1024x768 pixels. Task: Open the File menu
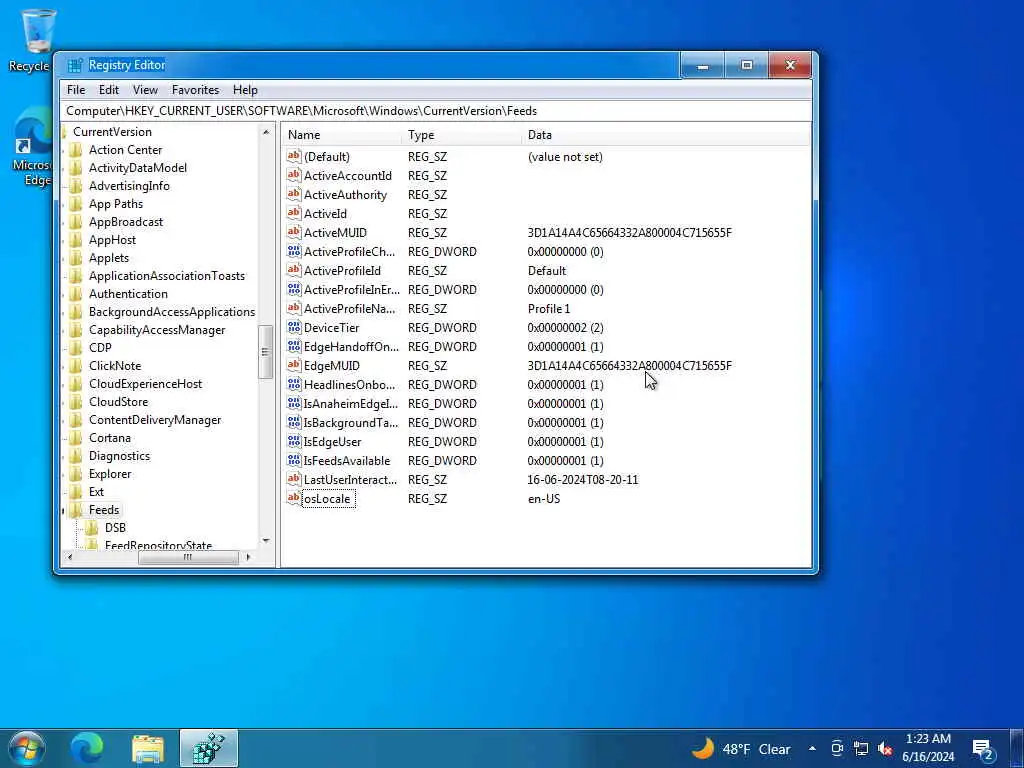click(76, 90)
